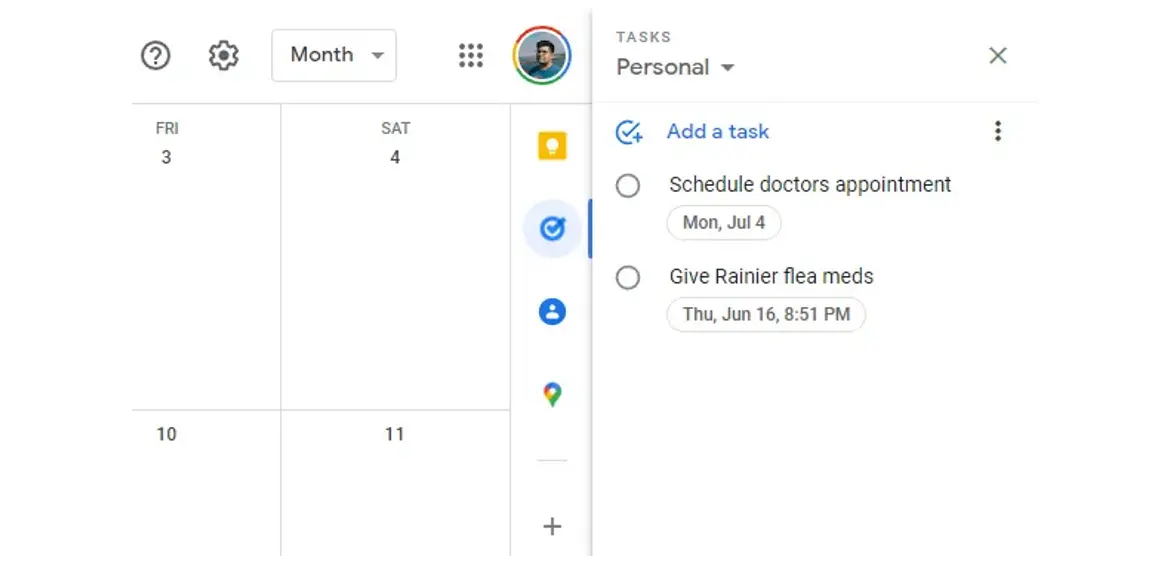Open the Google apps launcher grid
Screen dimensions: 1176x585
coord(470,55)
